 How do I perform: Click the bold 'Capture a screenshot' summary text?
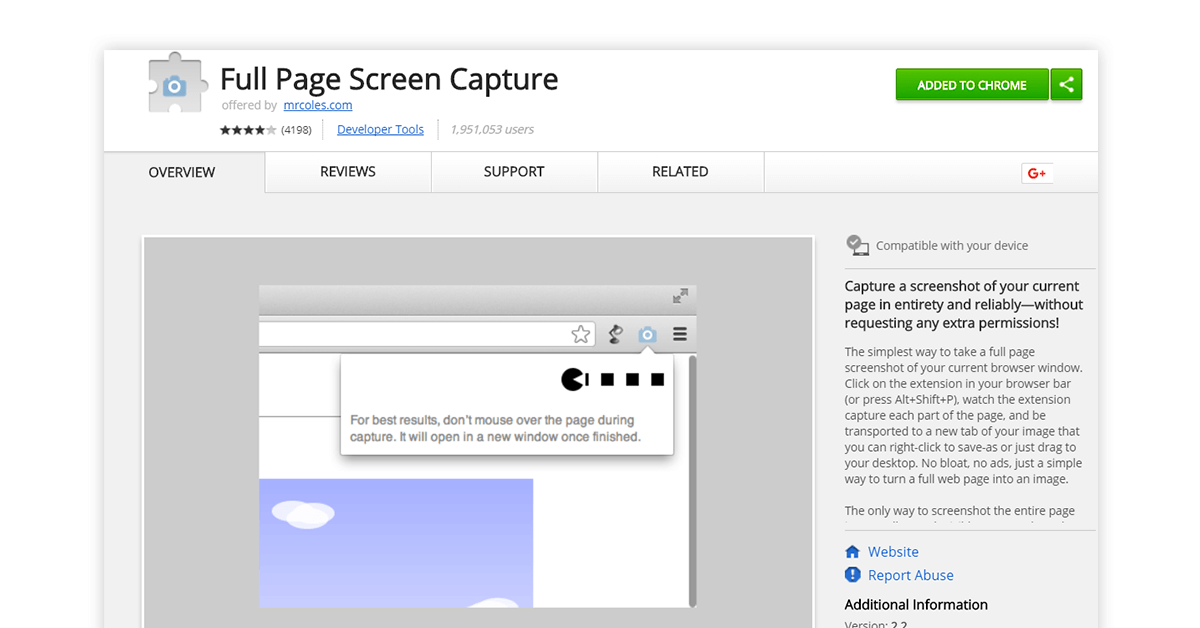point(964,304)
